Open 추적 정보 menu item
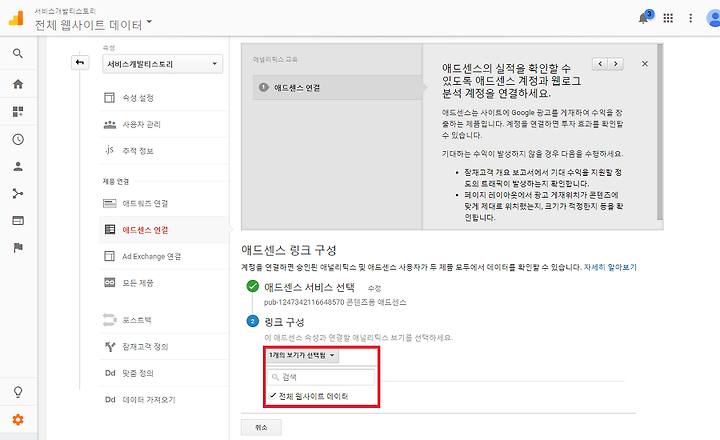The height and width of the screenshot is (440, 720). 164,151
